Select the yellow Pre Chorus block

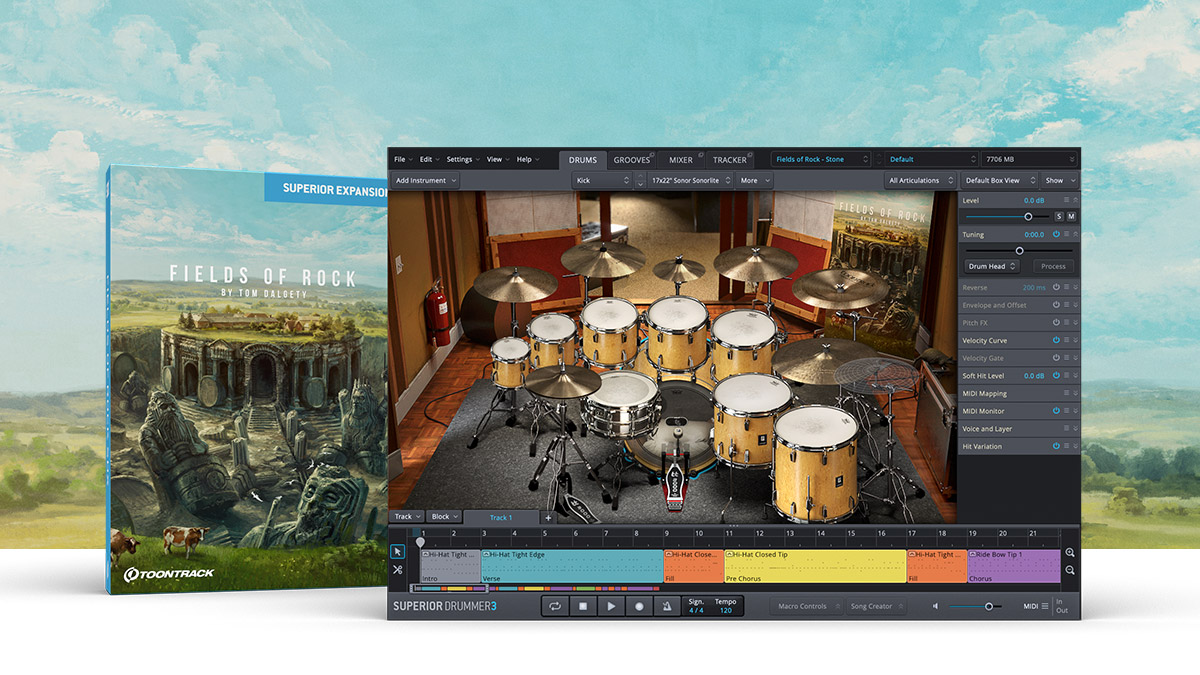(814, 566)
